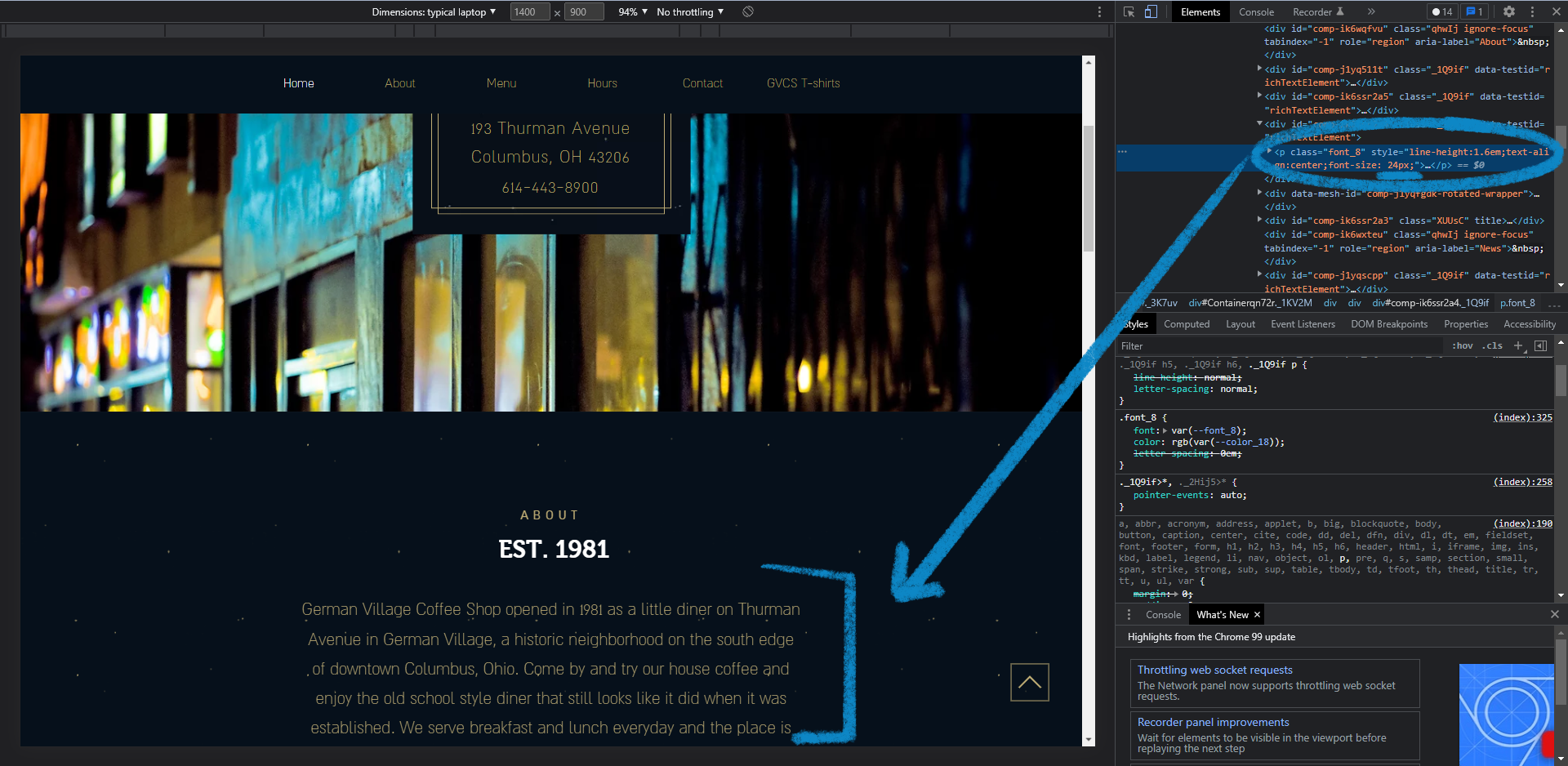This screenshot has width=1568, height=766.
Task: Switch to the Recorder tab
Action: 1317,11
